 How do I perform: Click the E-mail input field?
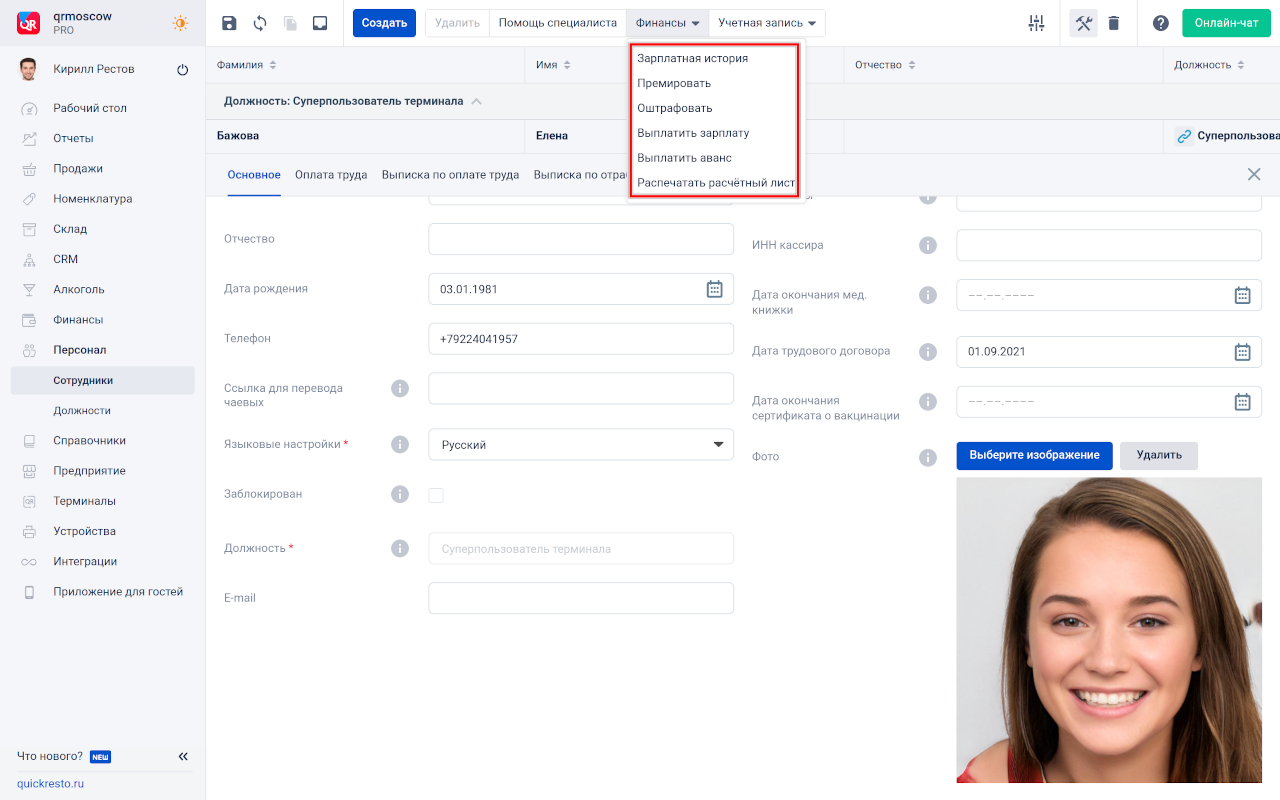[581, 598]
